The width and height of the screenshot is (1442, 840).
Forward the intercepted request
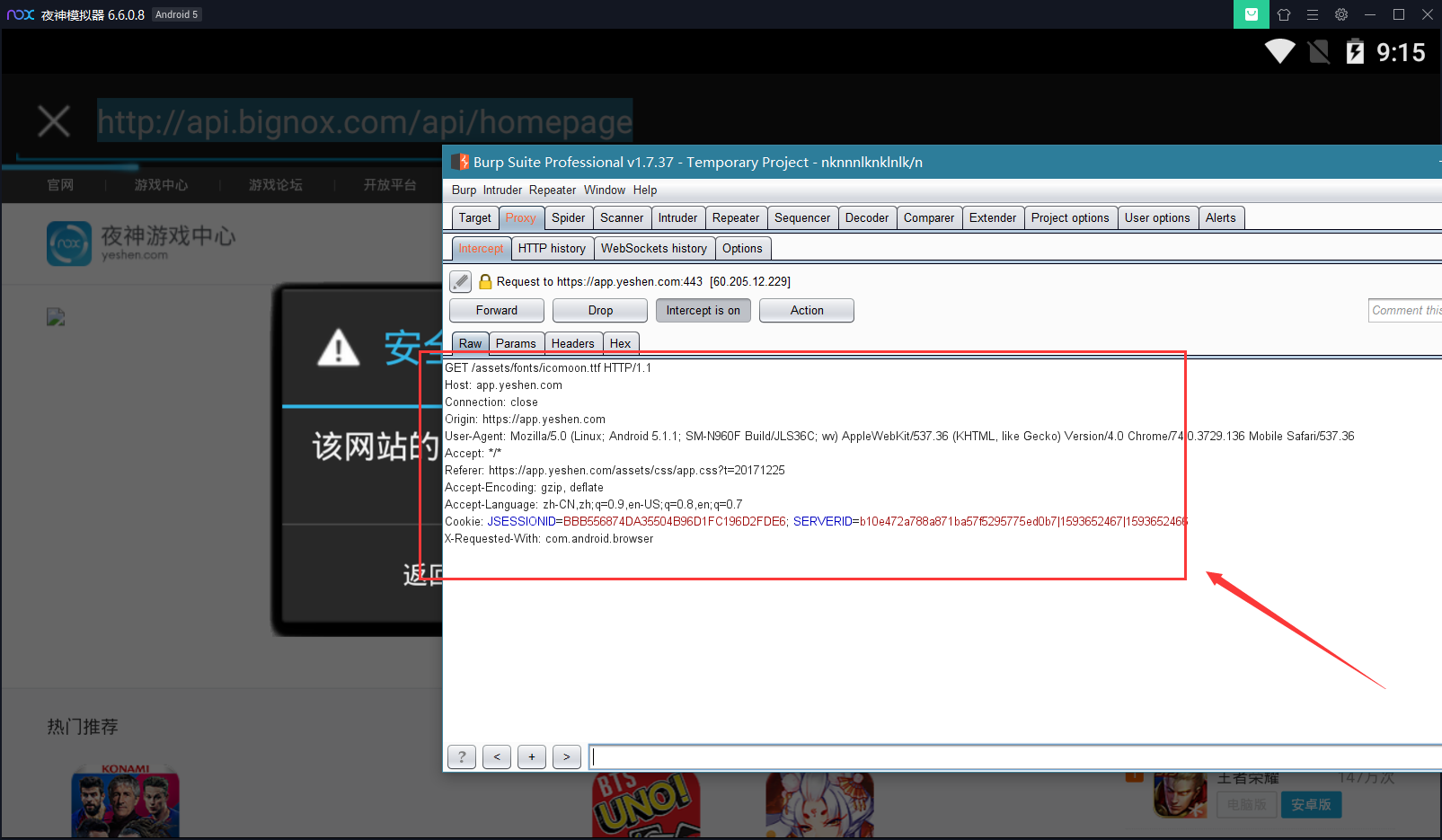(x=497, y=310)
